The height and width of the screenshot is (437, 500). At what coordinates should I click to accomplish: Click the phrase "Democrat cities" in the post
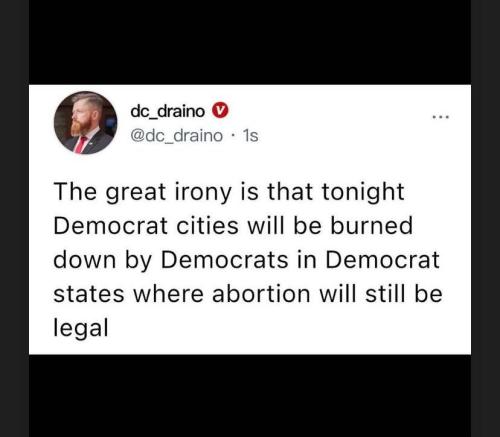pos(146,226)
